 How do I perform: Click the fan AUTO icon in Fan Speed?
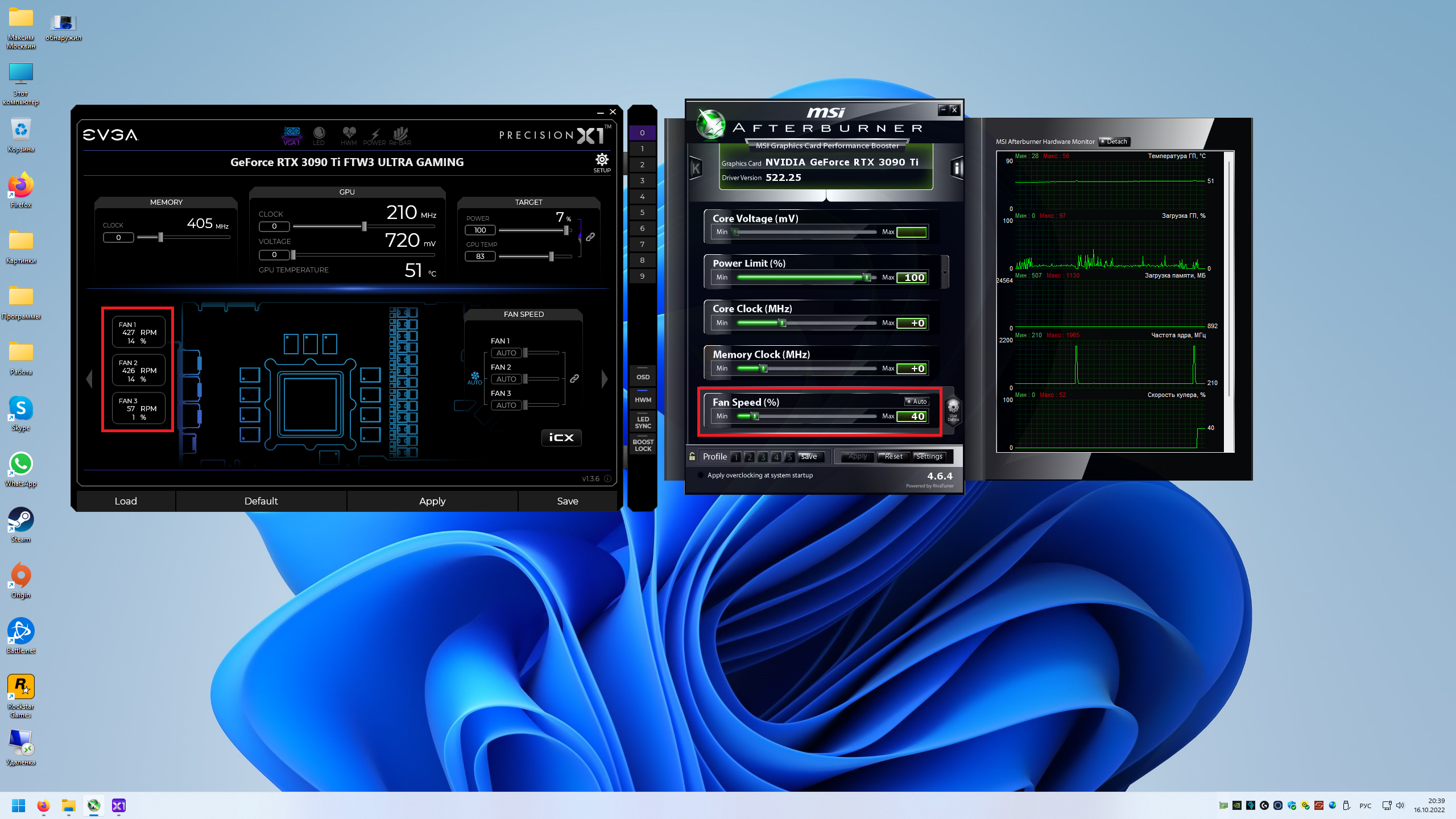[475, 378]
